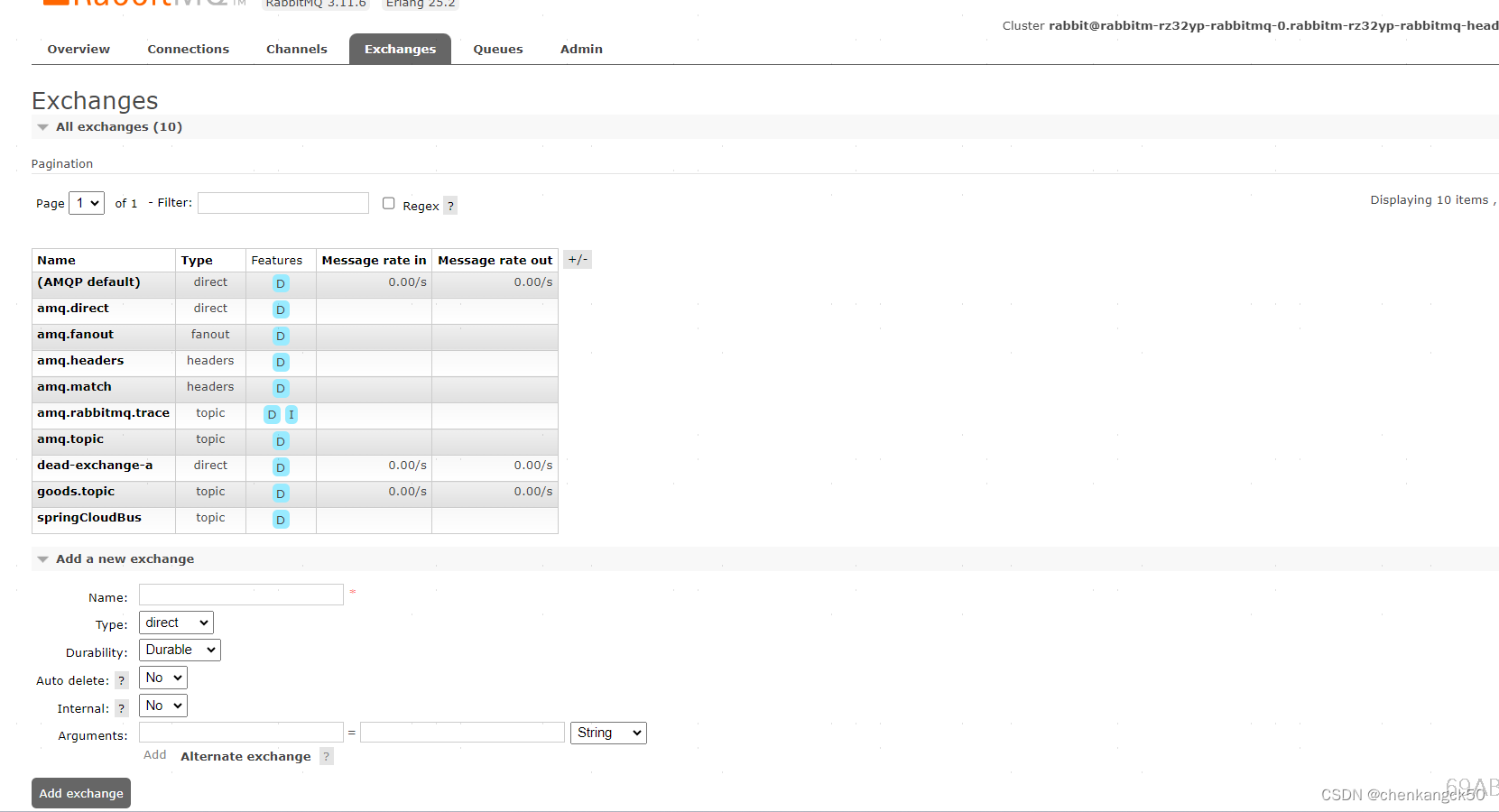Open the Overview tab

(79, 50)
